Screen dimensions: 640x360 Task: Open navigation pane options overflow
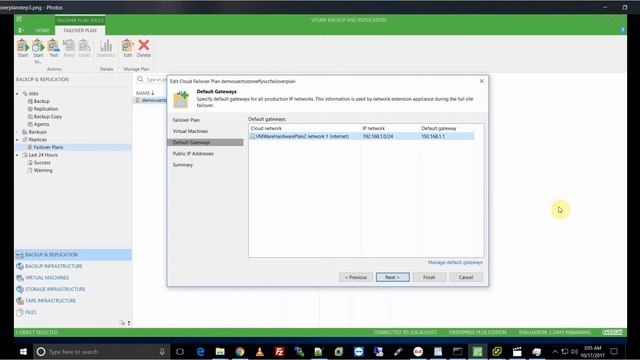click(129, 323)
